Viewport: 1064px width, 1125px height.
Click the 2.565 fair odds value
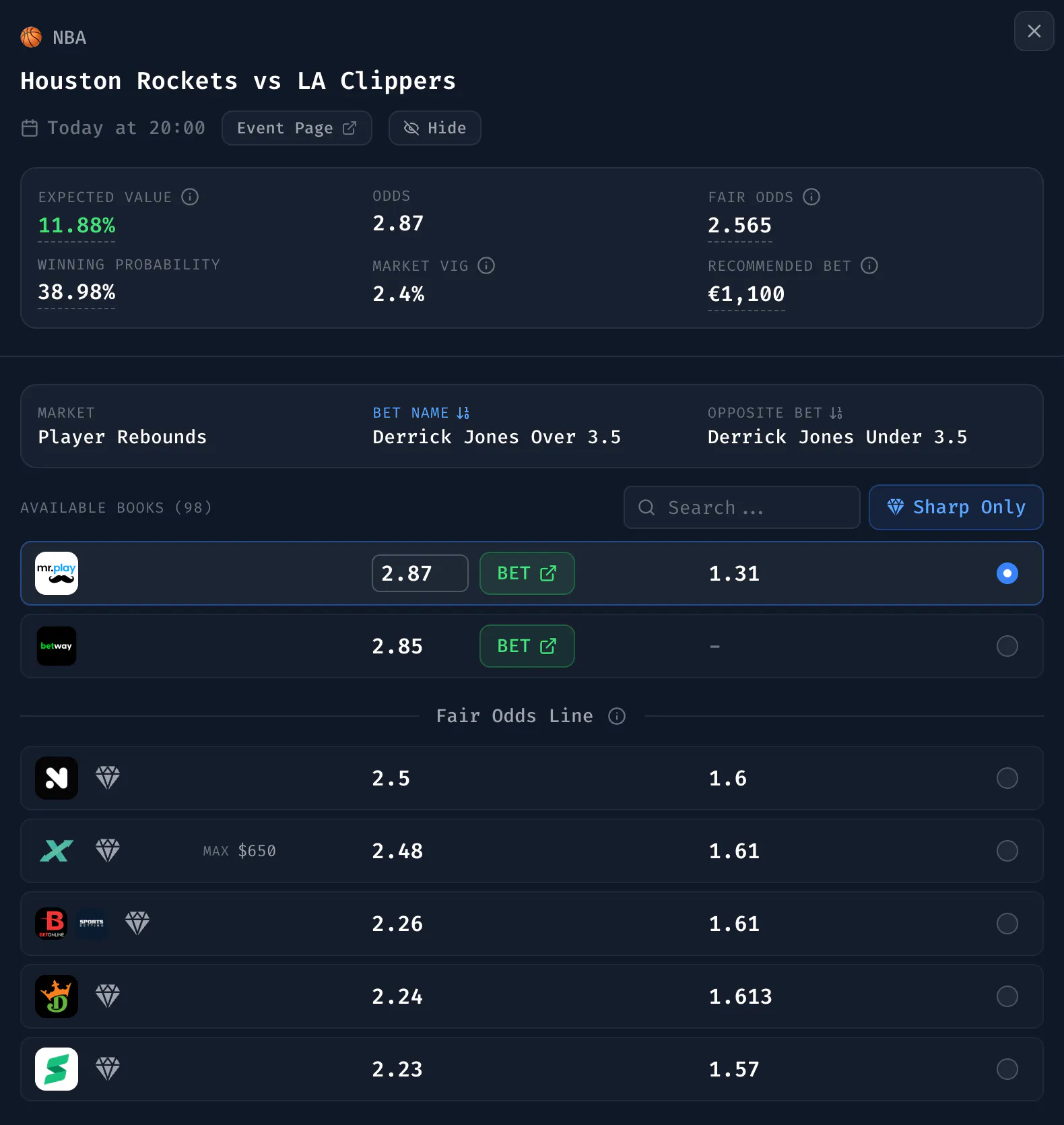pos(740,225)
